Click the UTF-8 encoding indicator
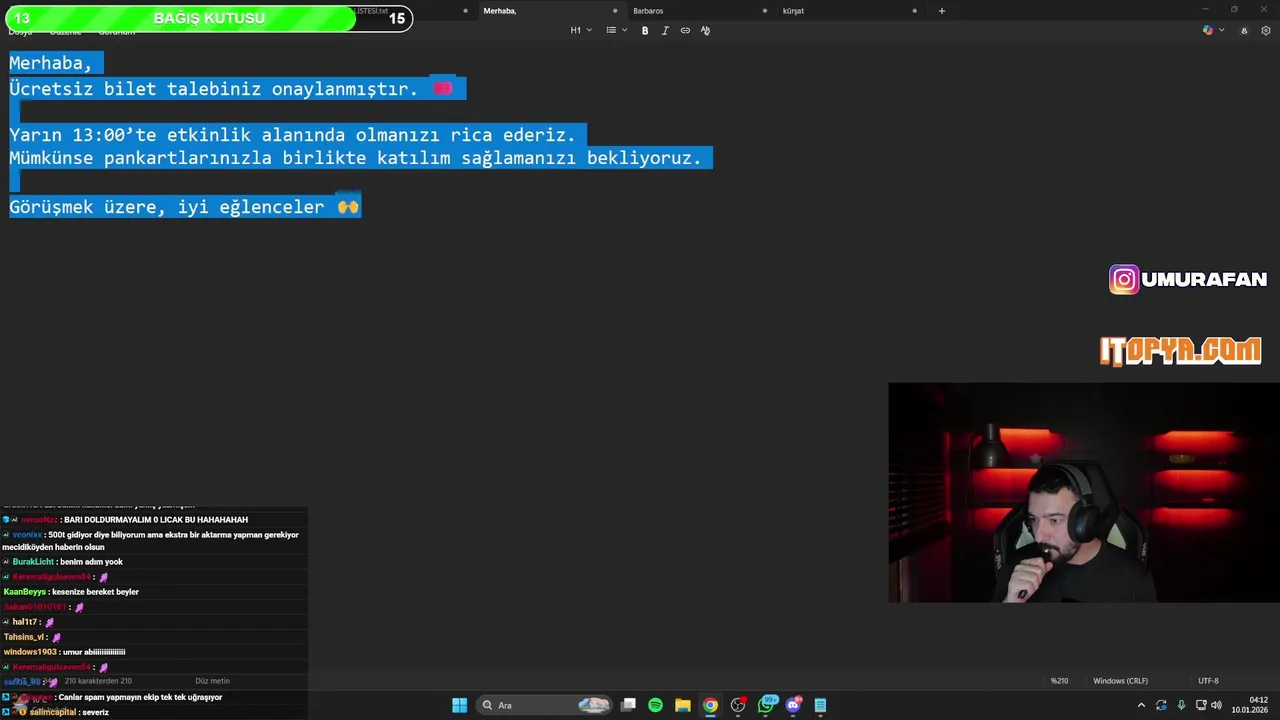Image resolution: width=1280 pixels, height=720 pixels. pos(1208,681)
